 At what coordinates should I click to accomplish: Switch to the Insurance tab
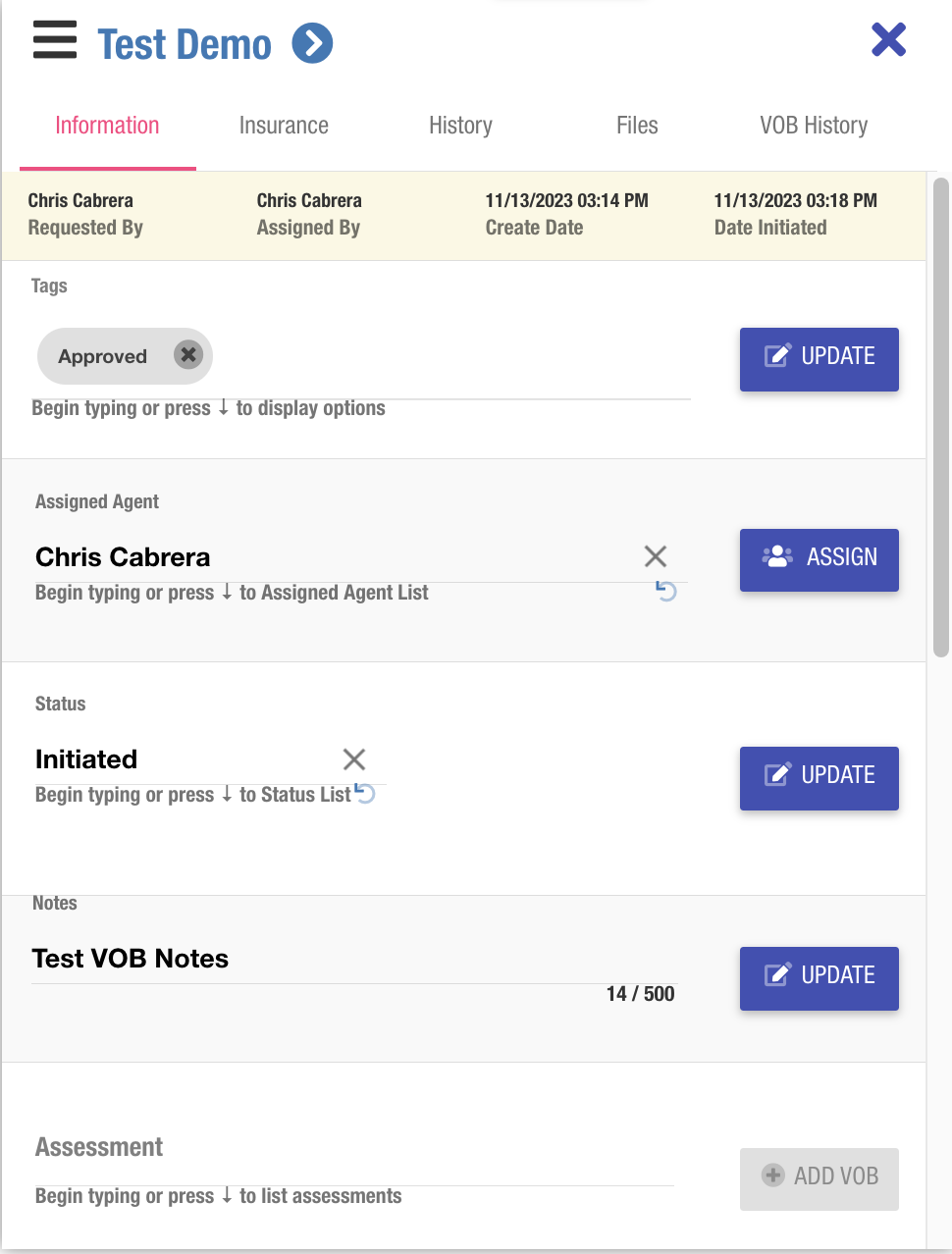[284, 126]
